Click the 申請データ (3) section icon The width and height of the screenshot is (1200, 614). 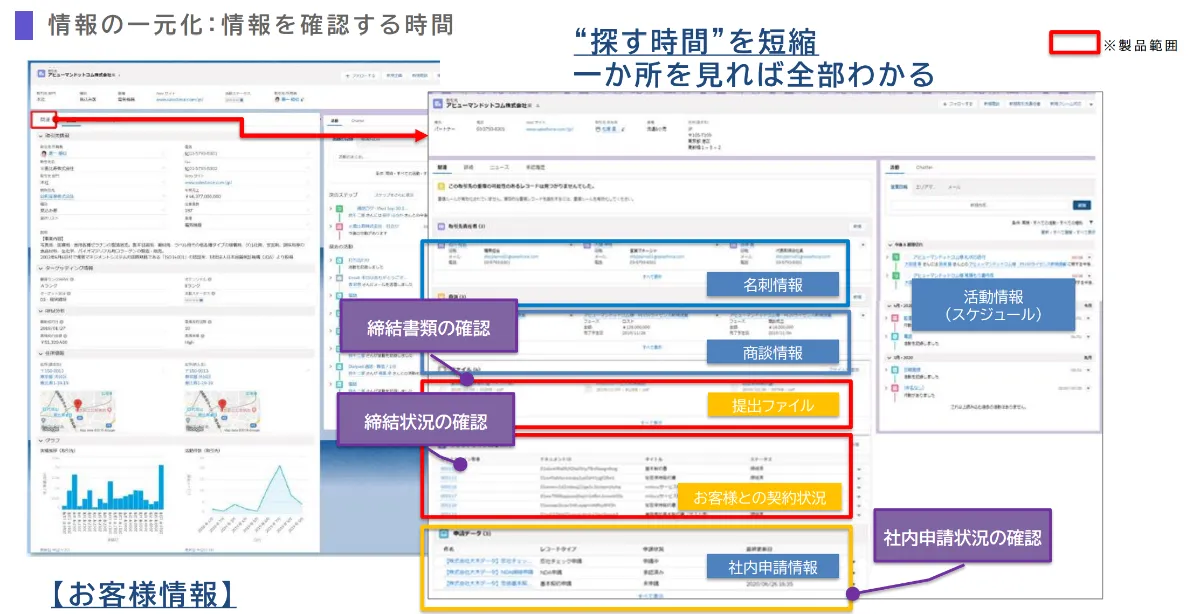tap(446, 535)
